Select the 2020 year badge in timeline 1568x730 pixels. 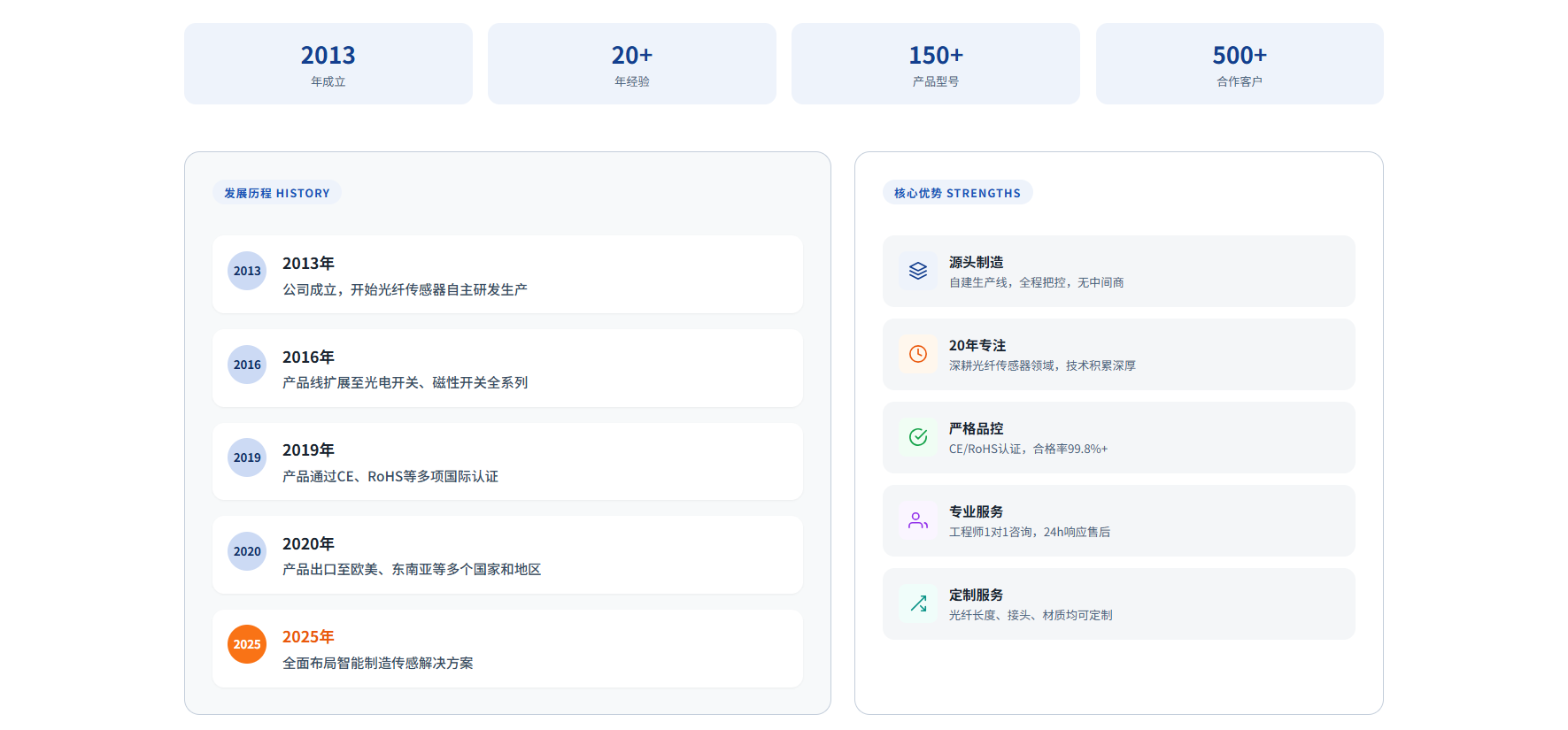(x=247, y=551)
